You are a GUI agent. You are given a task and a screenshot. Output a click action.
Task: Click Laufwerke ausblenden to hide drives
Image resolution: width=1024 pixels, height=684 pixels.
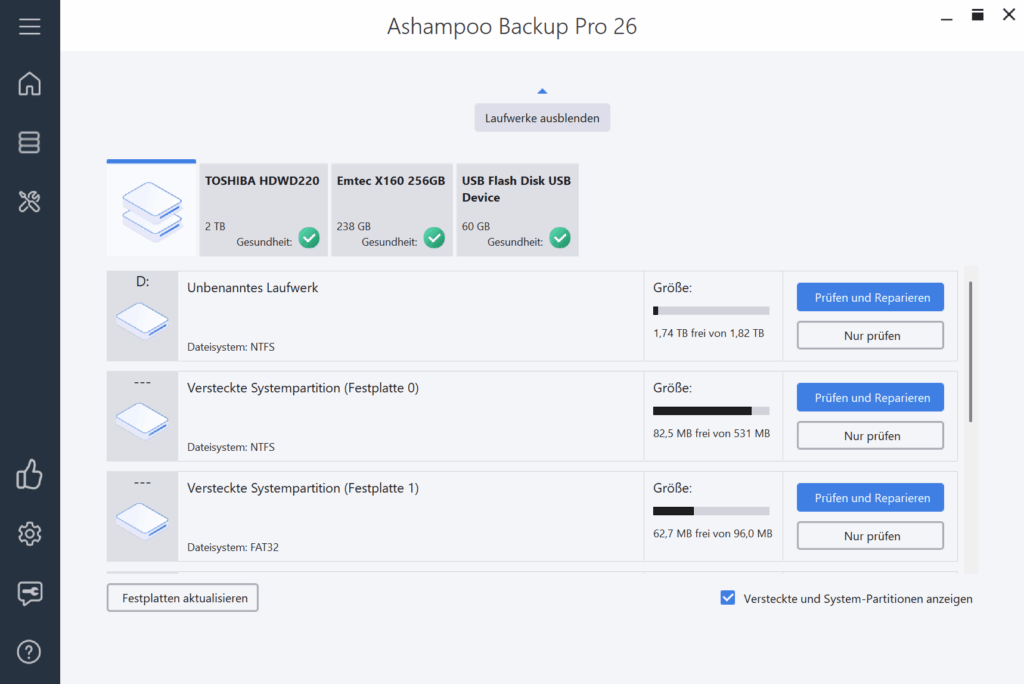(542, 117)
